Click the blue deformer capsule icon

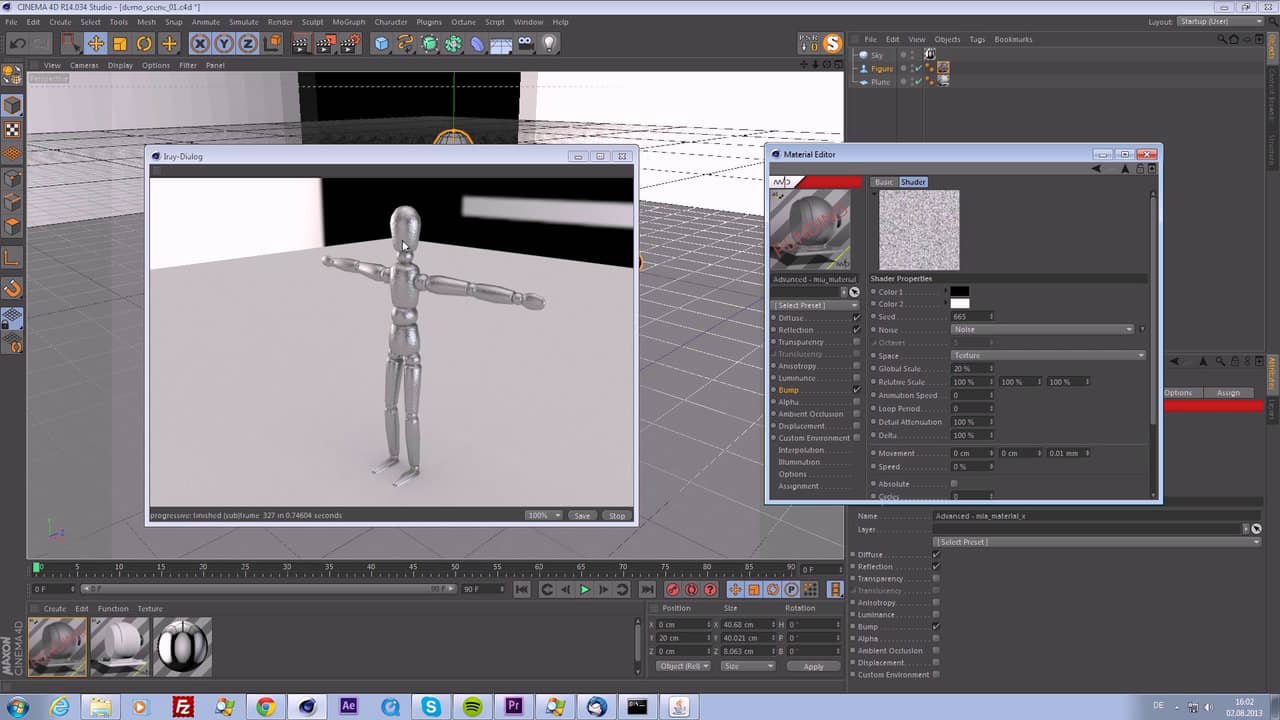pos(477,43)
